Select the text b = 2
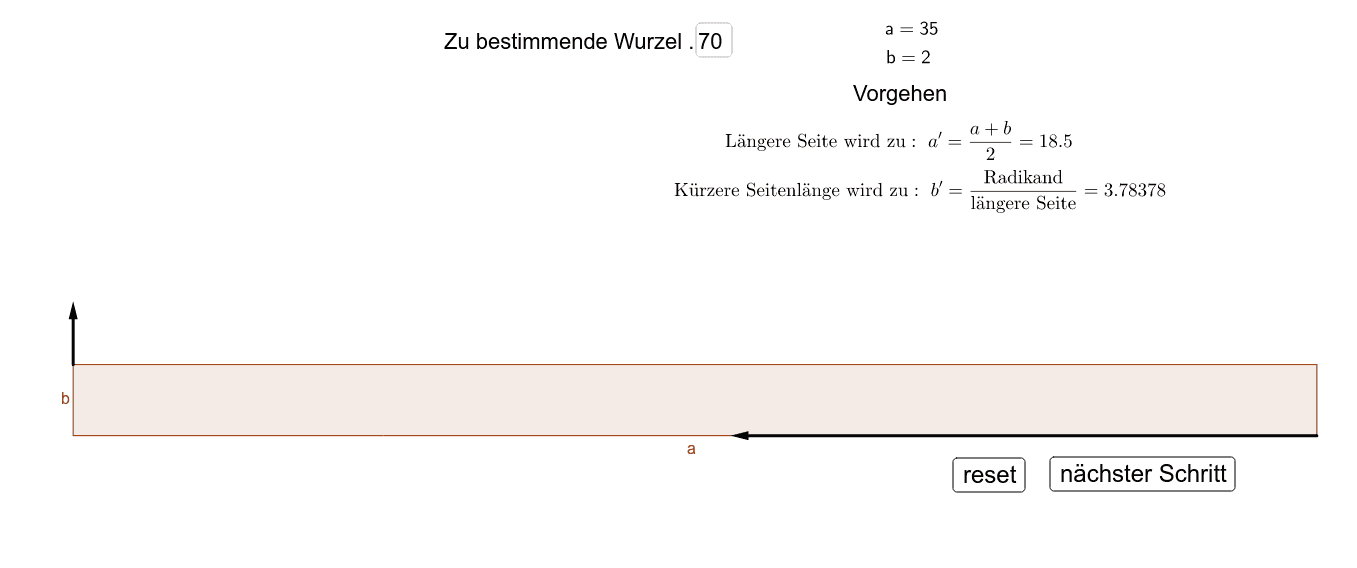This screenshot has width=1357, height=568. [x=908, y=57]
